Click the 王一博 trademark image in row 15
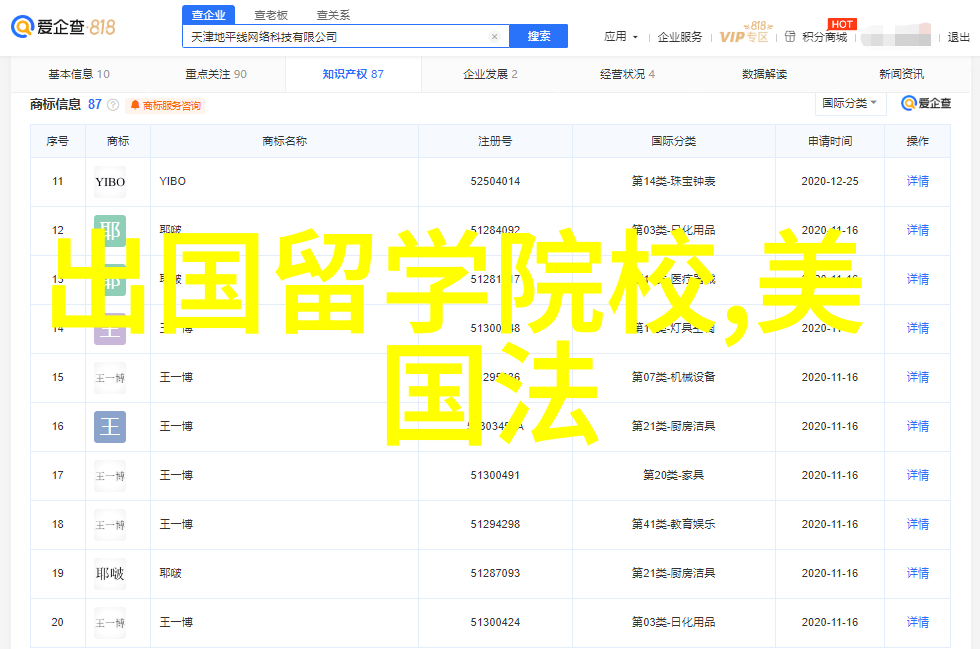 [x=110, y=378]
